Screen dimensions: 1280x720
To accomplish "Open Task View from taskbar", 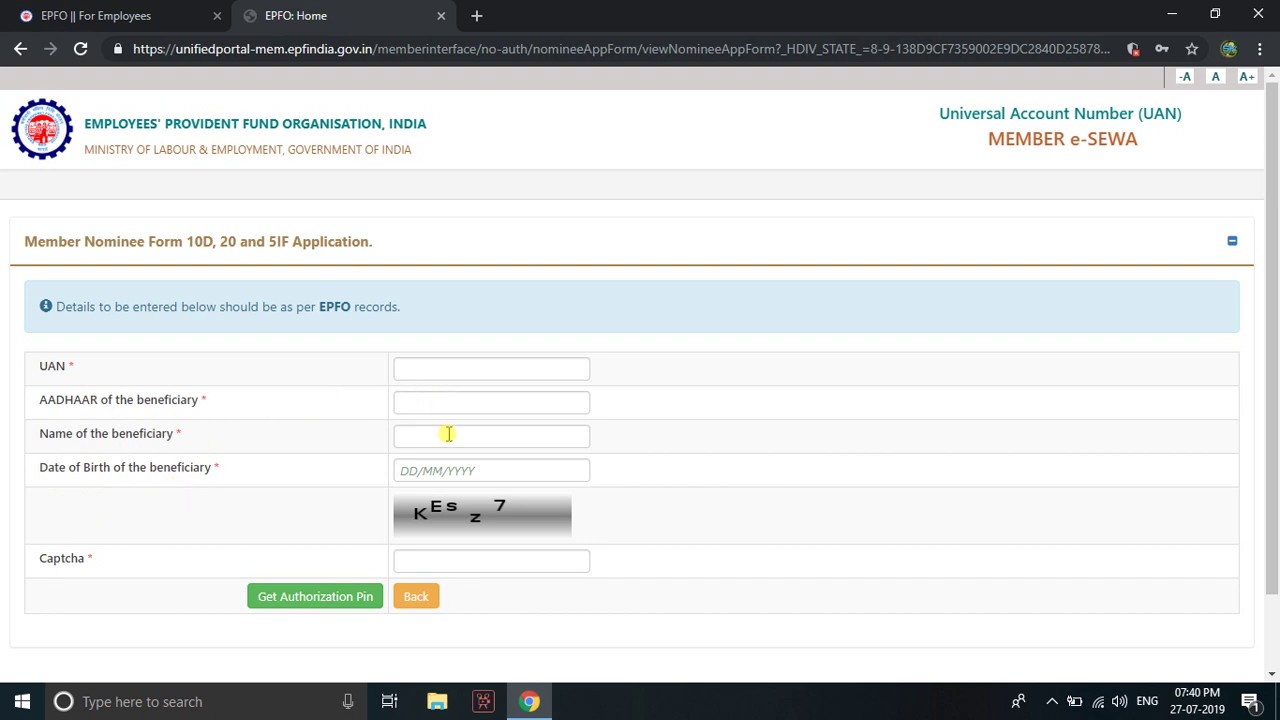I will [390, 701].
